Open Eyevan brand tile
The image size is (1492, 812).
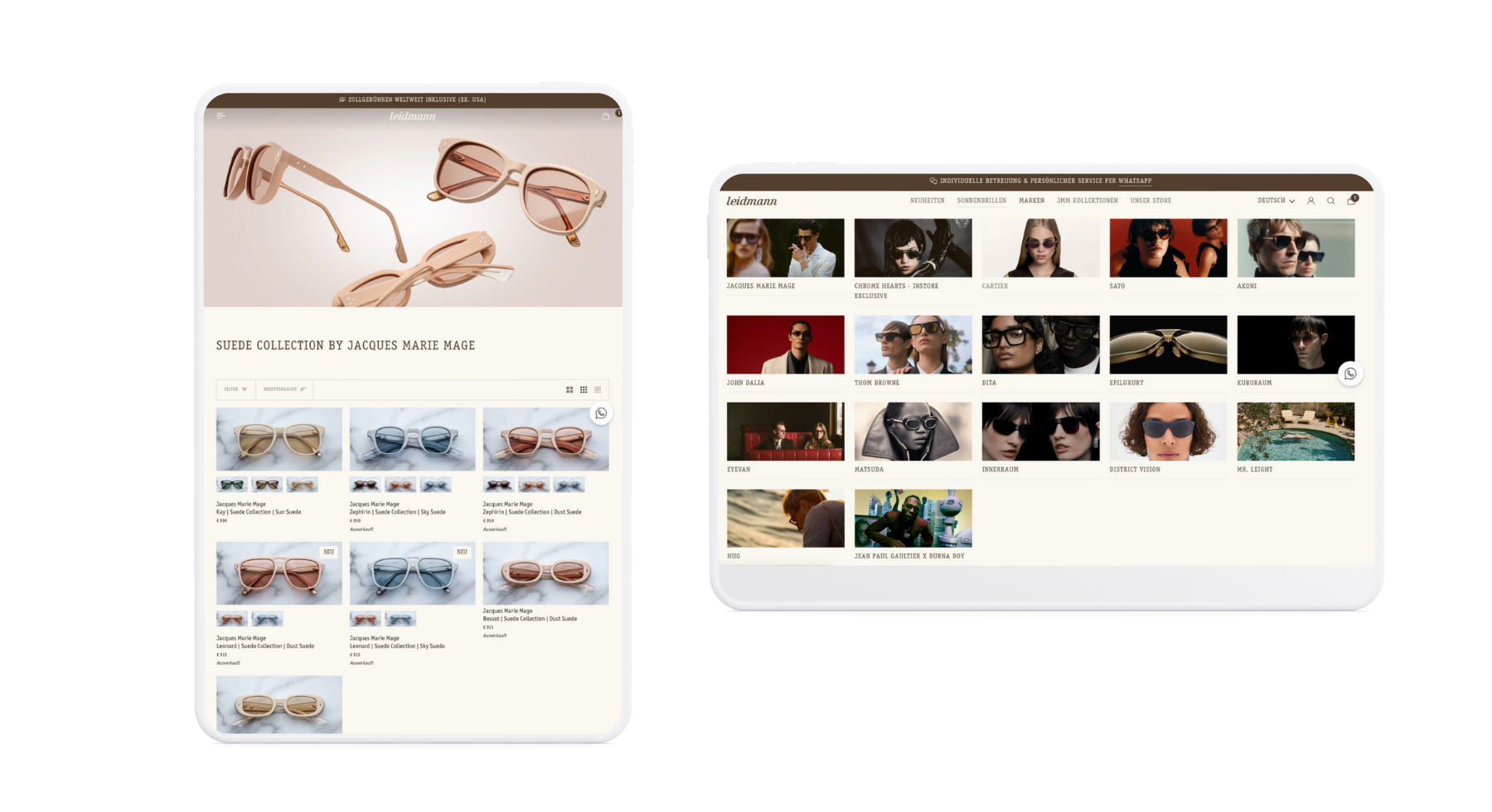click(x=786, y=432)
